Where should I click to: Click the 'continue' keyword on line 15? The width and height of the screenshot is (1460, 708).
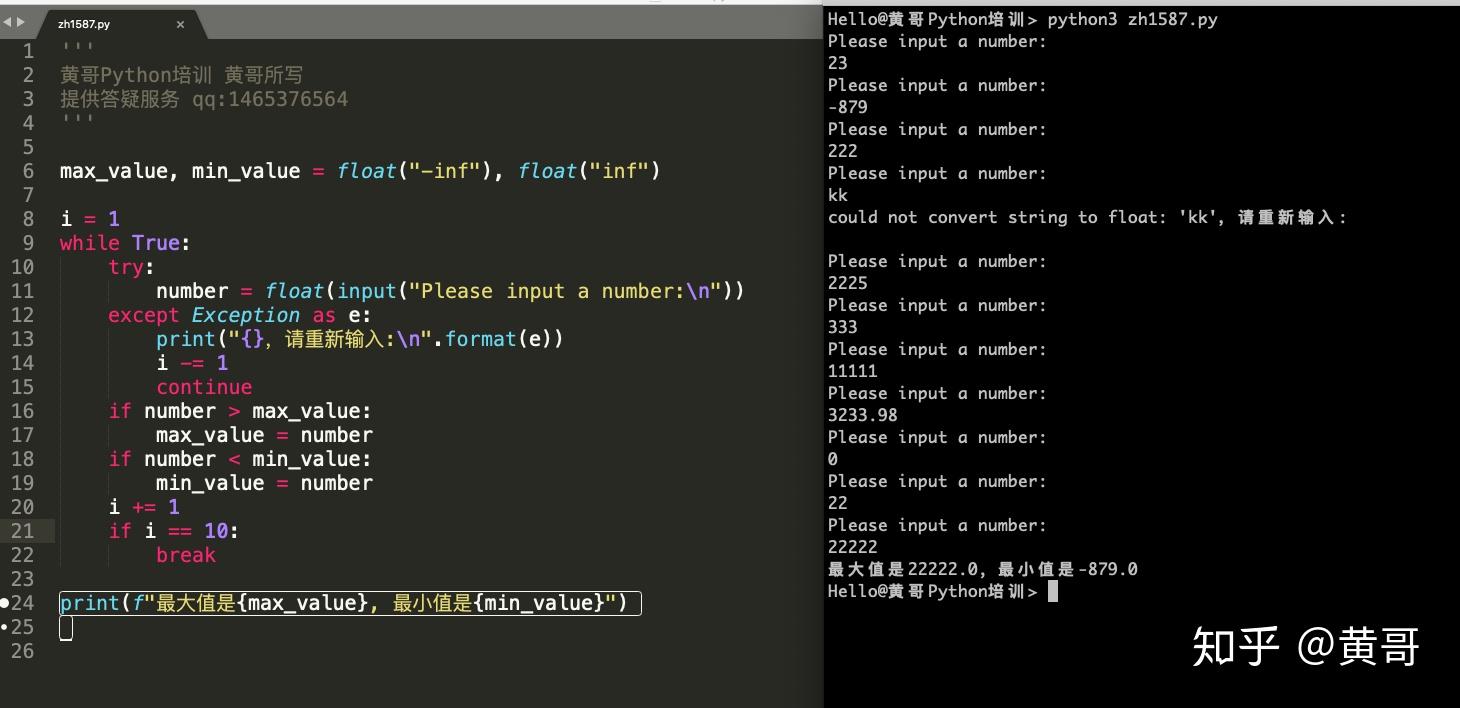click(204, 387)
